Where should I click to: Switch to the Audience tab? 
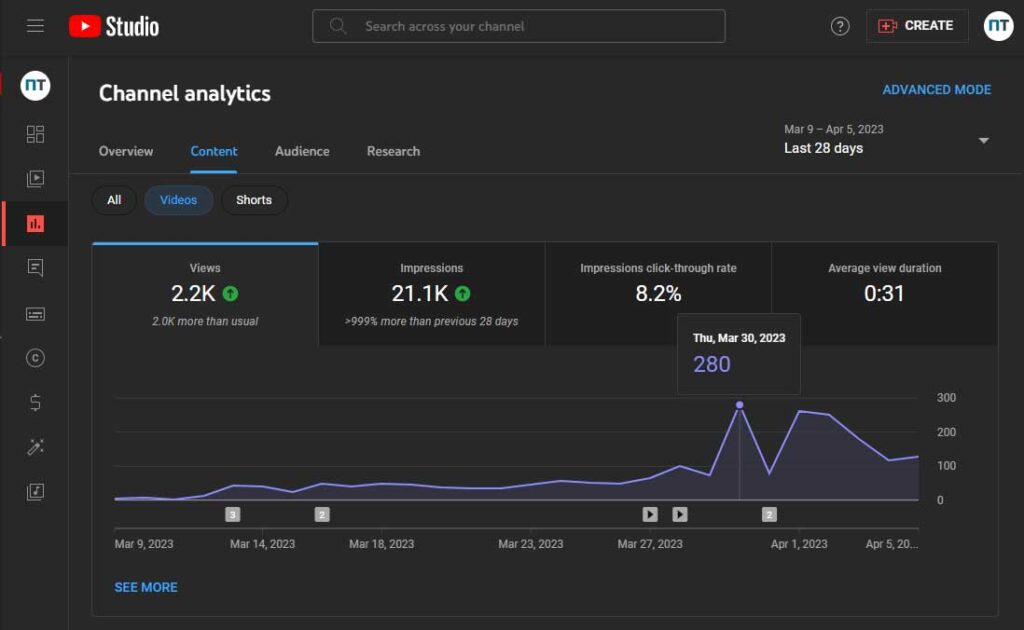[302, 151]
